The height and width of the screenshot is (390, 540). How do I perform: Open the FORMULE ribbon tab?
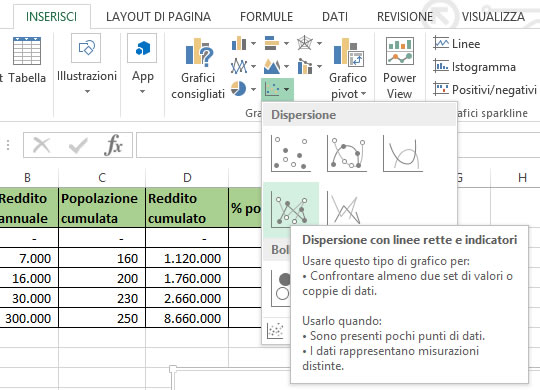tap(267, 17)
